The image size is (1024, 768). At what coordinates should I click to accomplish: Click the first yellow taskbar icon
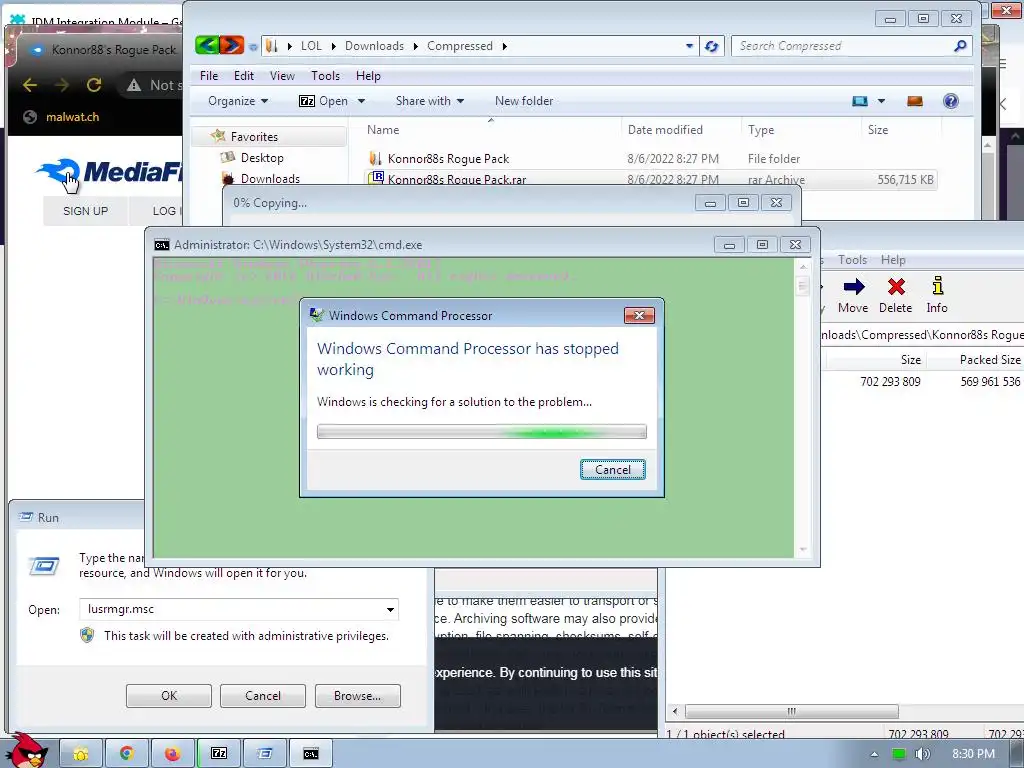pos(81,754)
